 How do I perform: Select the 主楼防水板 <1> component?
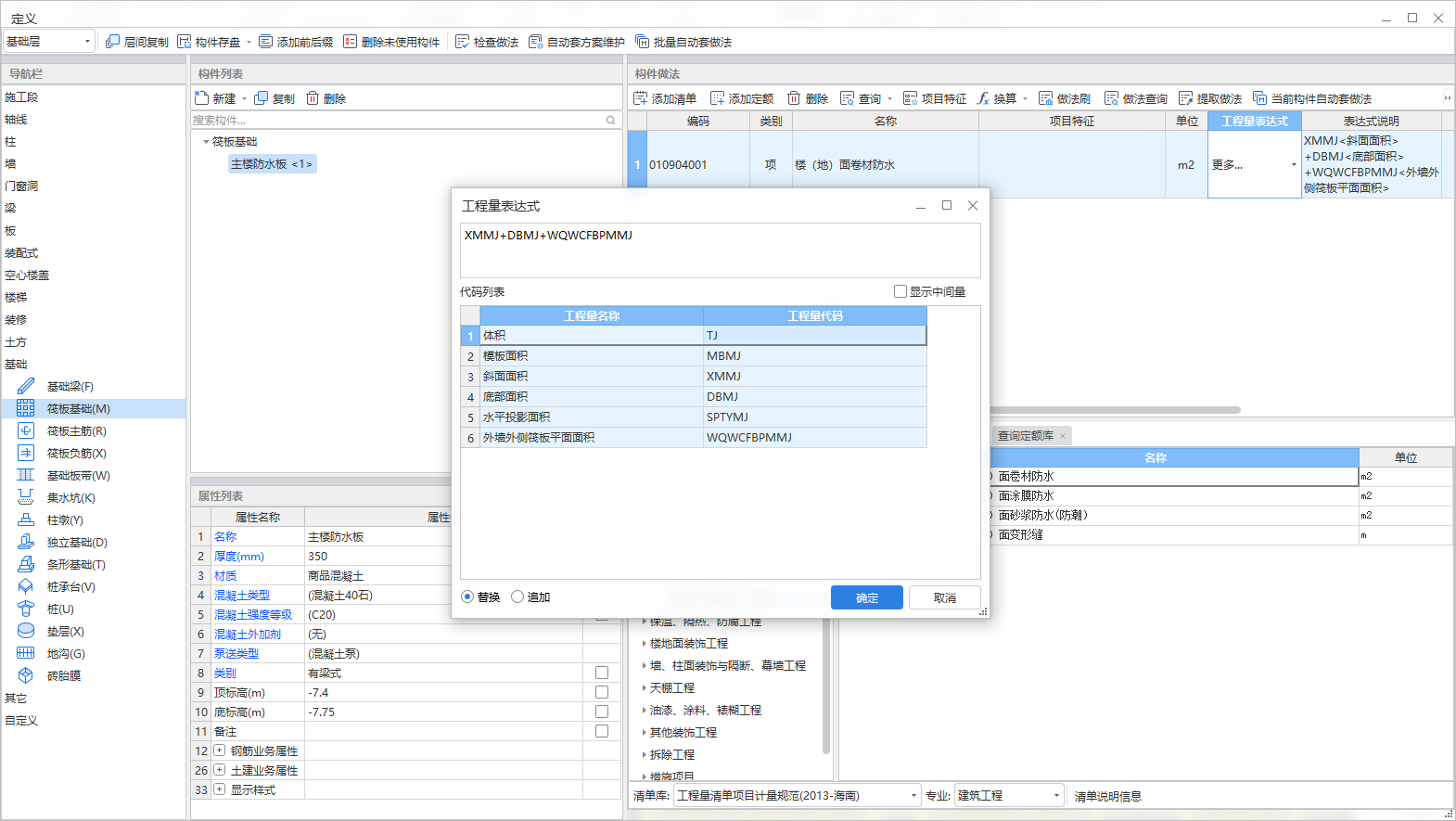[x=273, y=164]
